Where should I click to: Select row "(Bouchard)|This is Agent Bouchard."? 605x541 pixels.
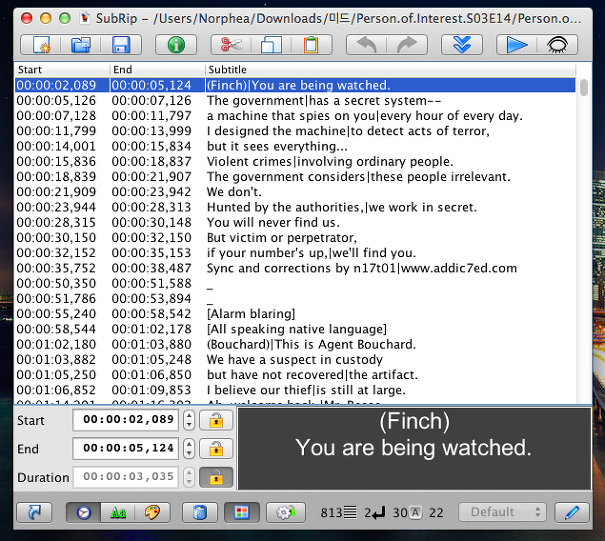click(295, 345)
